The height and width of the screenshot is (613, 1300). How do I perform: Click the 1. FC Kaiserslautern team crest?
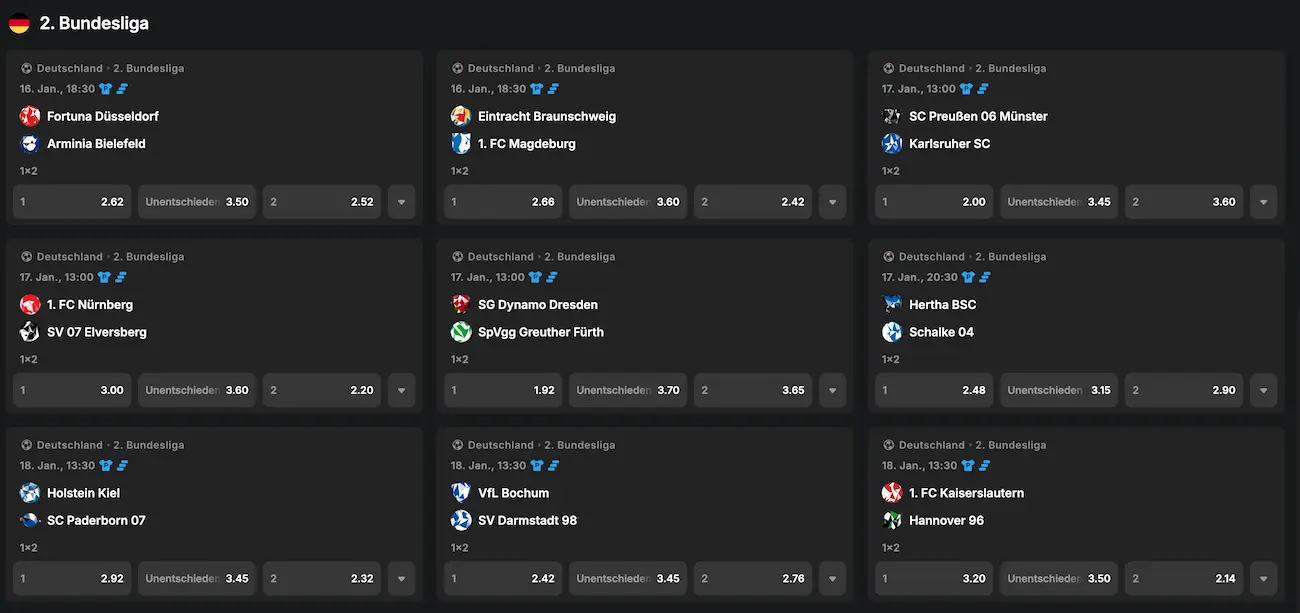pyautogui.click(x=892, y=493)
